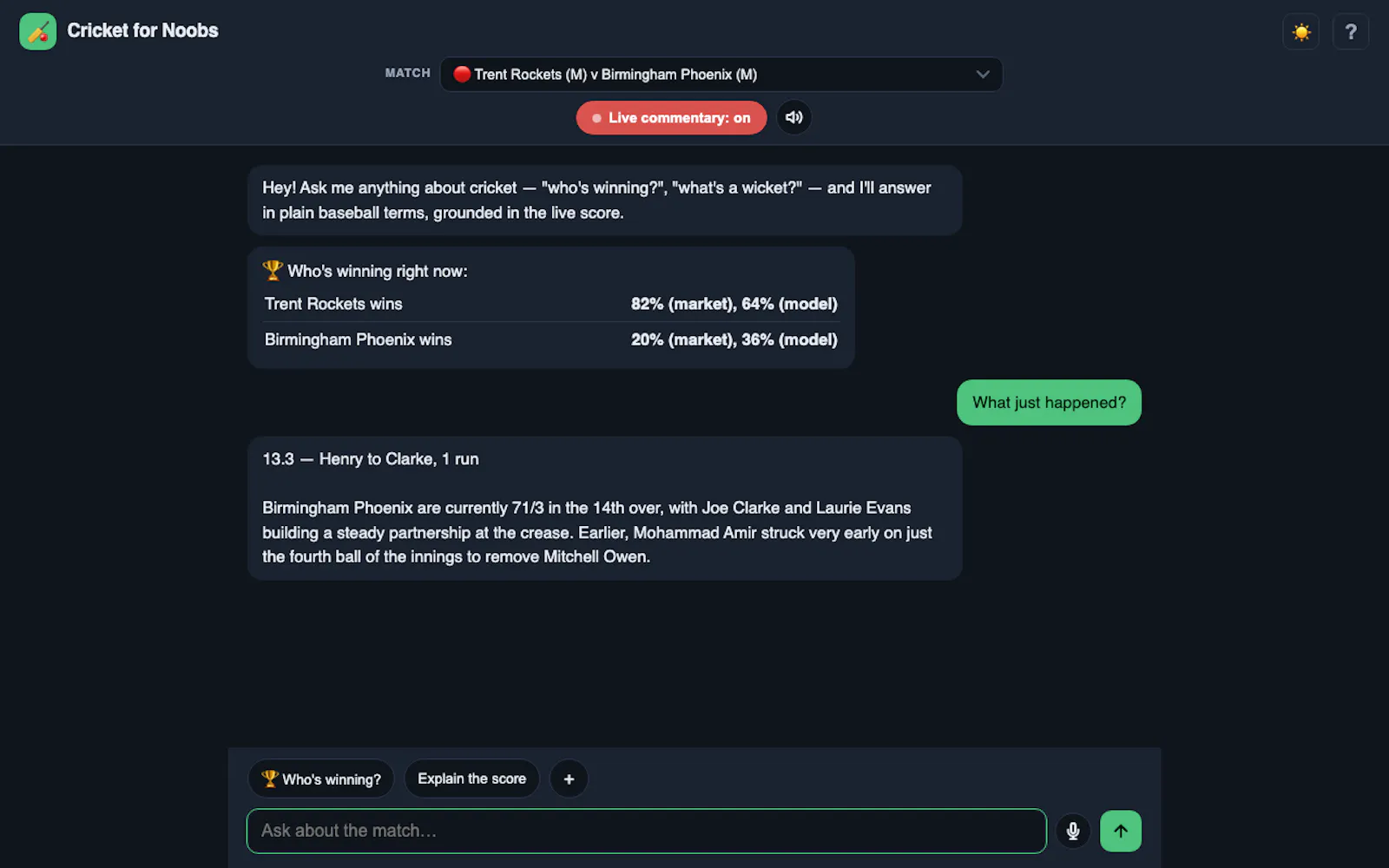Viewport: 1389px width, 868px height.
Task: Click the red ball icon in the match selector
Action: (x=462, y=75)
